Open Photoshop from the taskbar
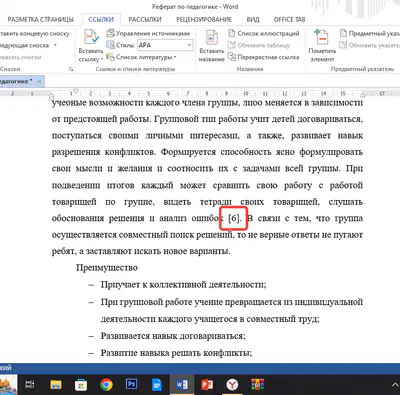 click(131, 384)
